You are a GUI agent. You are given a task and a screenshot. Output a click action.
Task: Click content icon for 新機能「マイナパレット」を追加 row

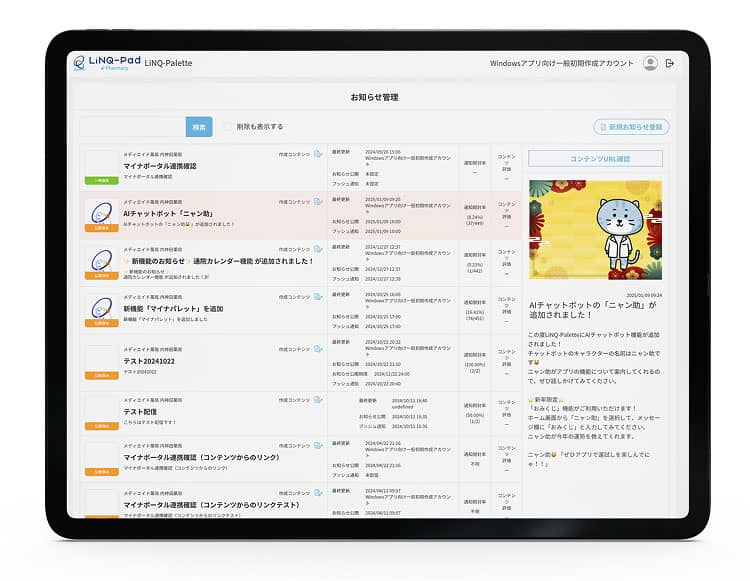click(x=318, y=298)
